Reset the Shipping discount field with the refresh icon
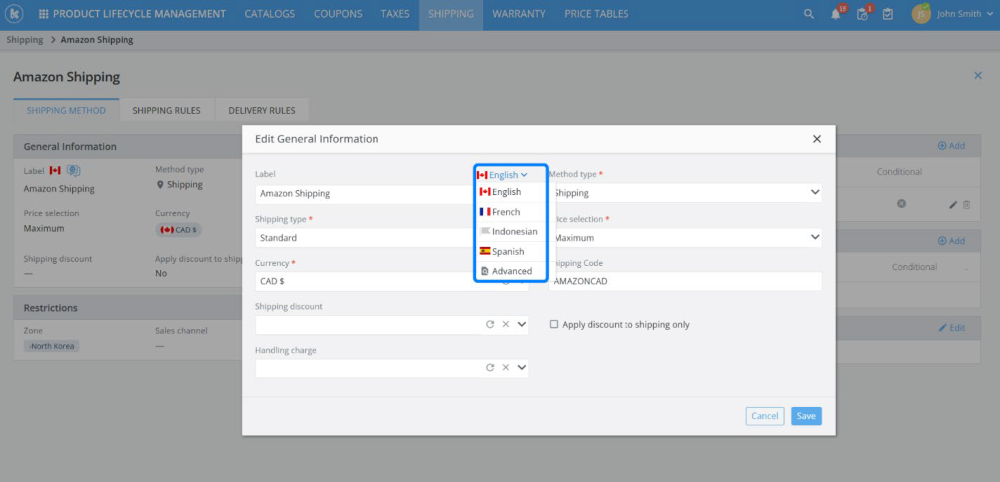 (490, 325)
